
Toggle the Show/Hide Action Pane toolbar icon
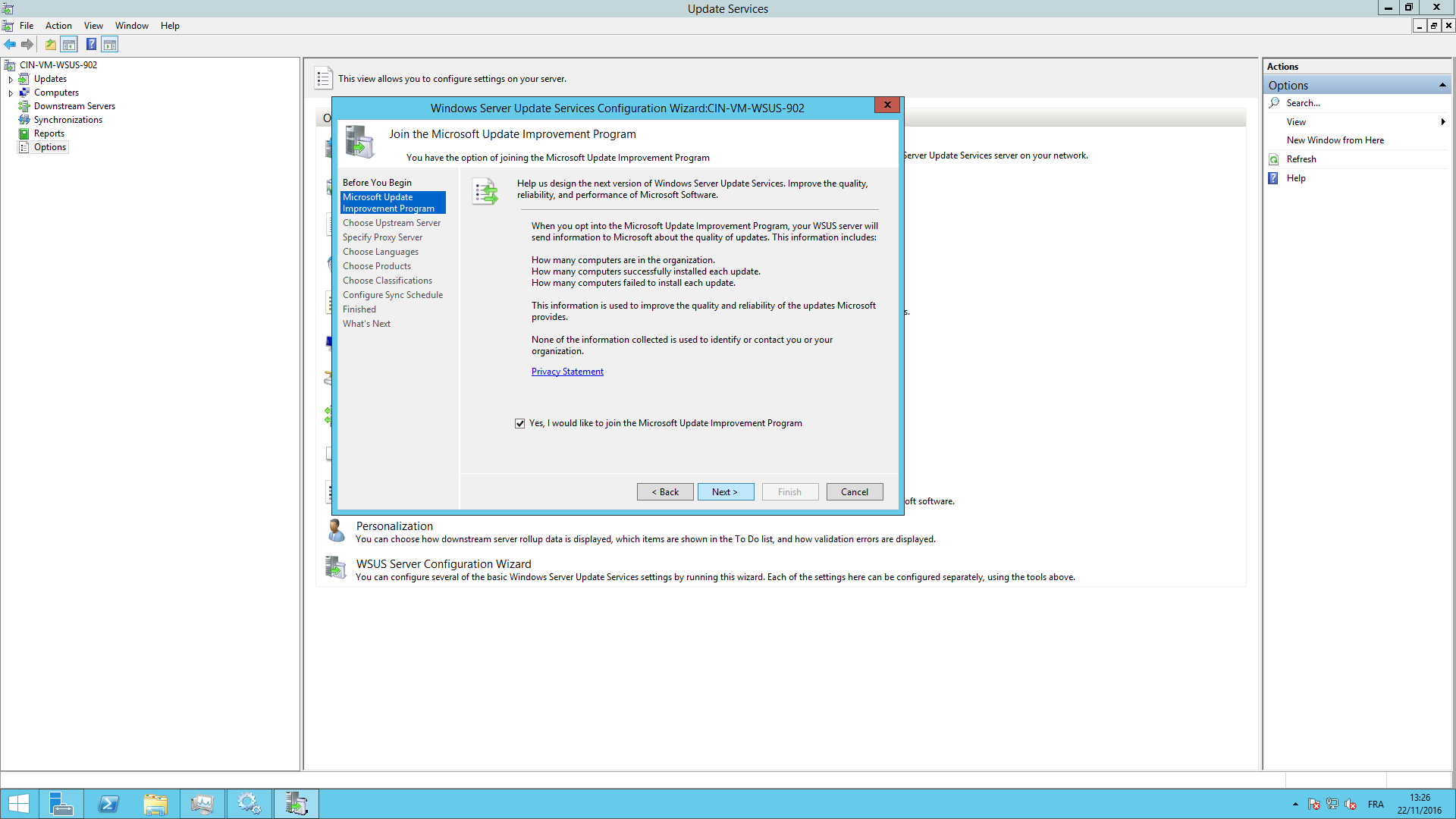[x=110, y=45]
